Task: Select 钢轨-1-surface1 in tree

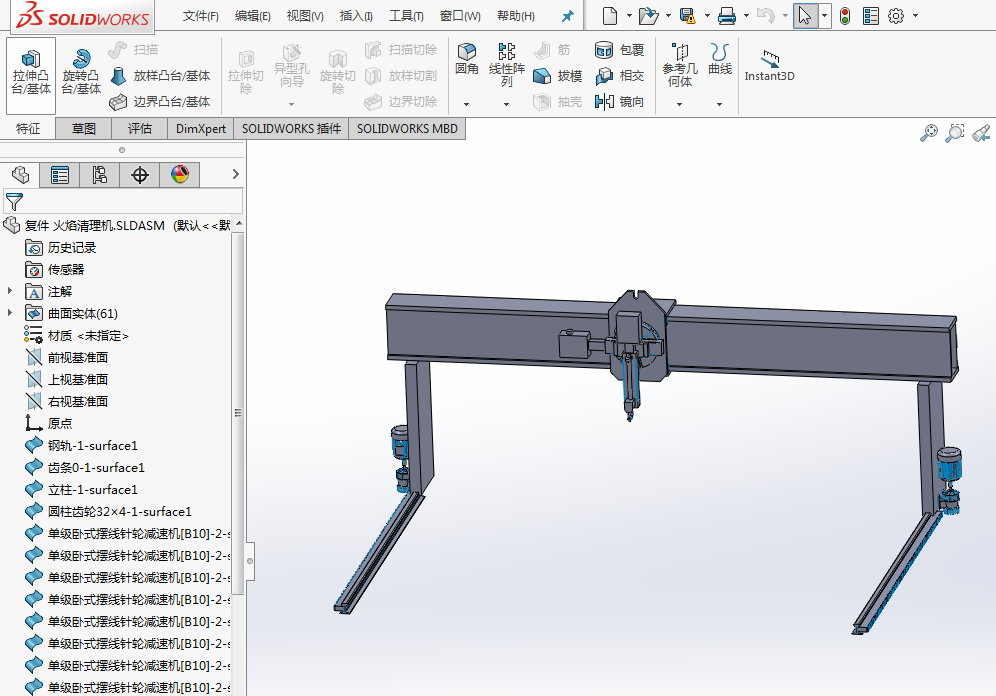Action: click(81, 446)
